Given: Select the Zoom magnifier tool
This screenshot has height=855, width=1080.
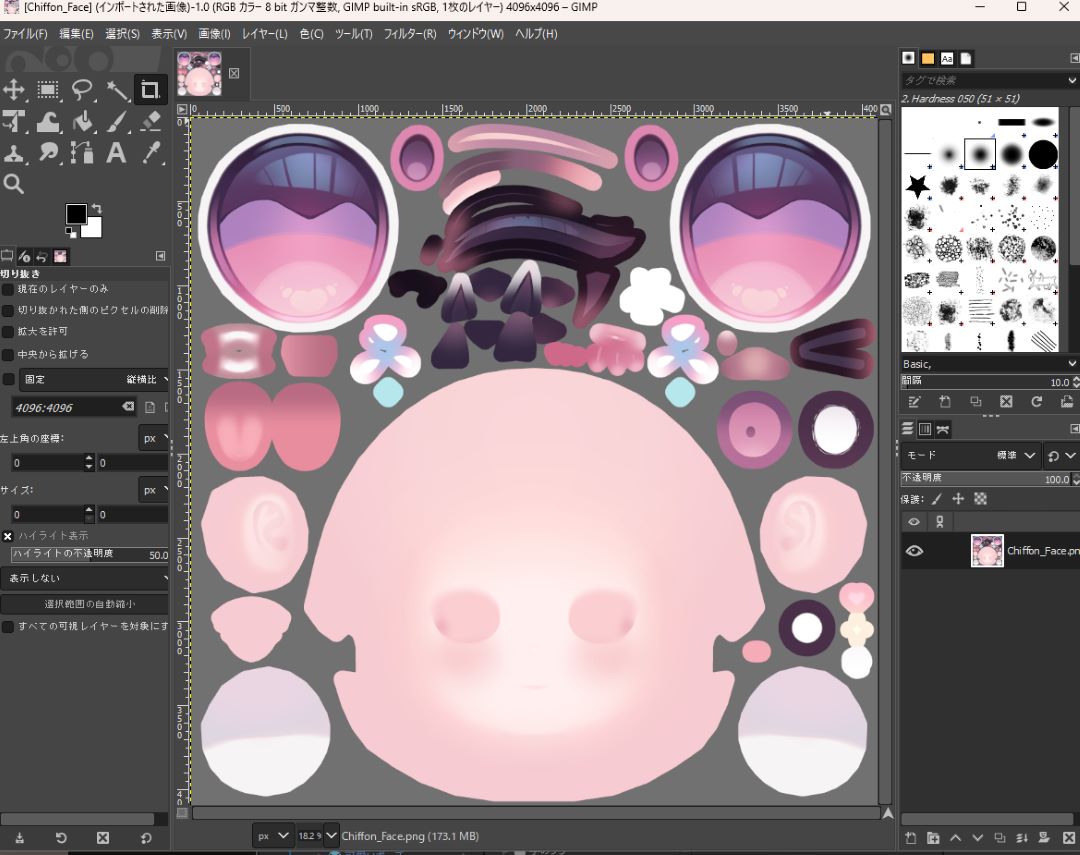Looking at the screenshot, I should (14, 184).
